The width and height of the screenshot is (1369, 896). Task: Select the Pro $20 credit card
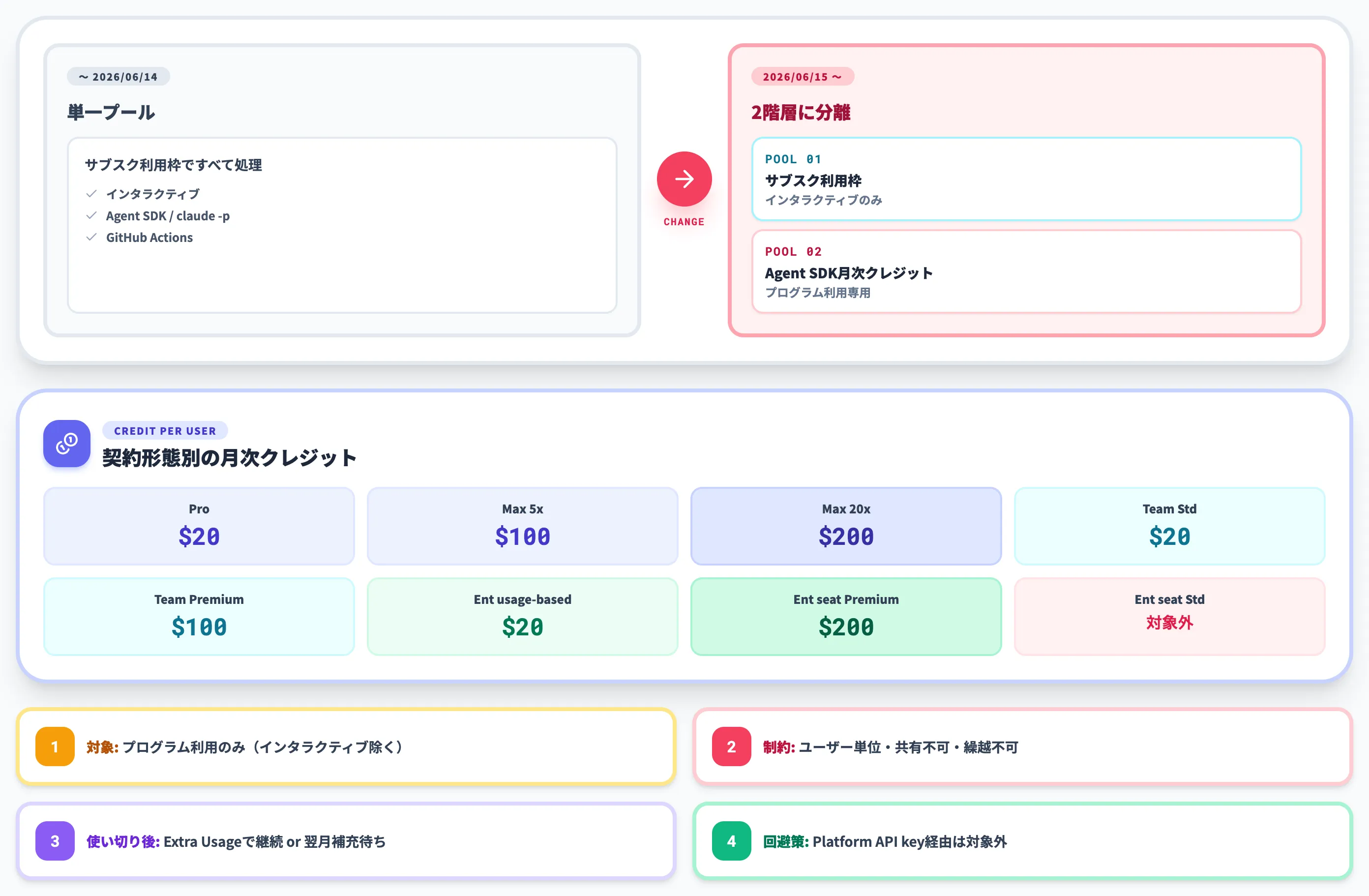pos(199,526)
